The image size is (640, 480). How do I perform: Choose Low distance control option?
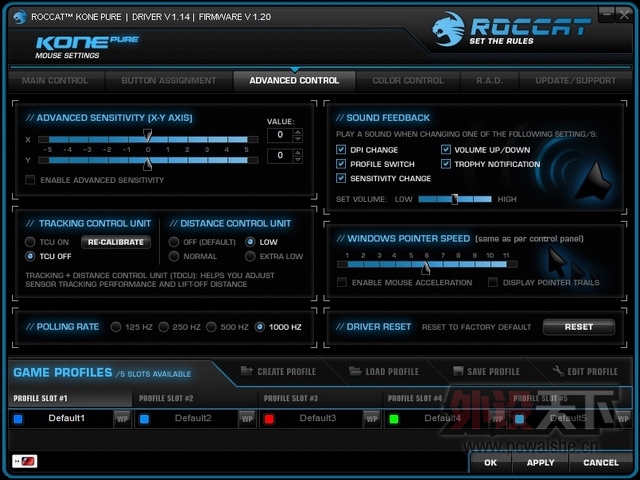250,242
